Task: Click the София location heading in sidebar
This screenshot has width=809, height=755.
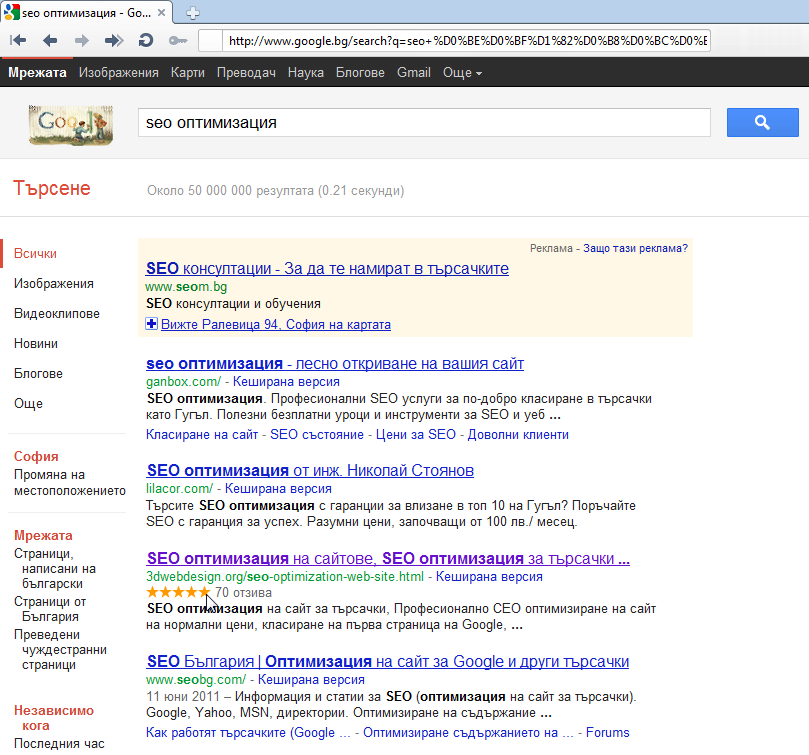Action: coord(36,456)
